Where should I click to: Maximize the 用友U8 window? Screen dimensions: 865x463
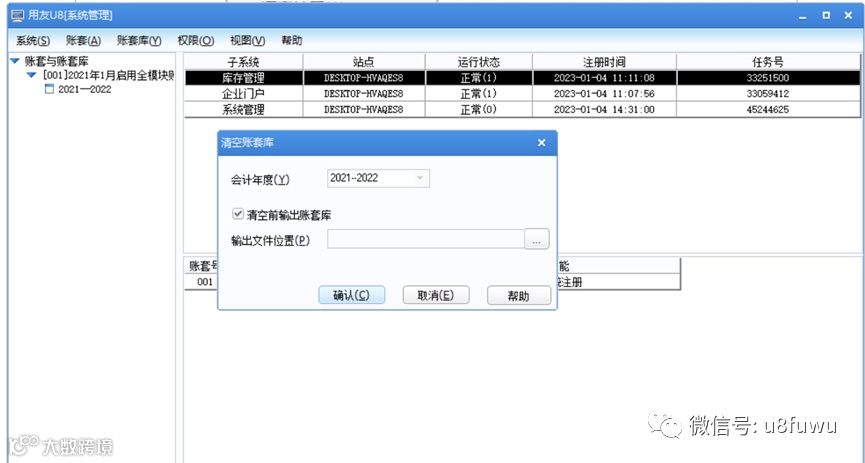point(826,15)
